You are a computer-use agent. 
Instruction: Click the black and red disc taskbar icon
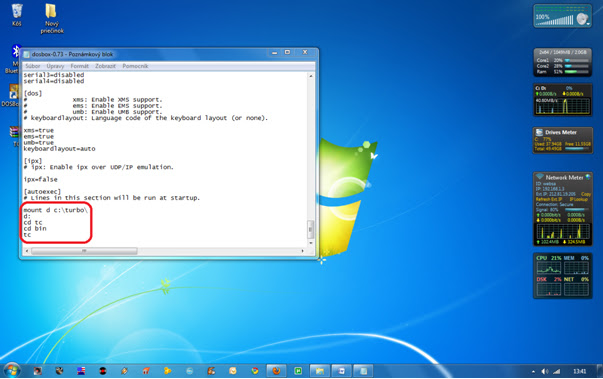pyautogui.click(x=103, y=371)
